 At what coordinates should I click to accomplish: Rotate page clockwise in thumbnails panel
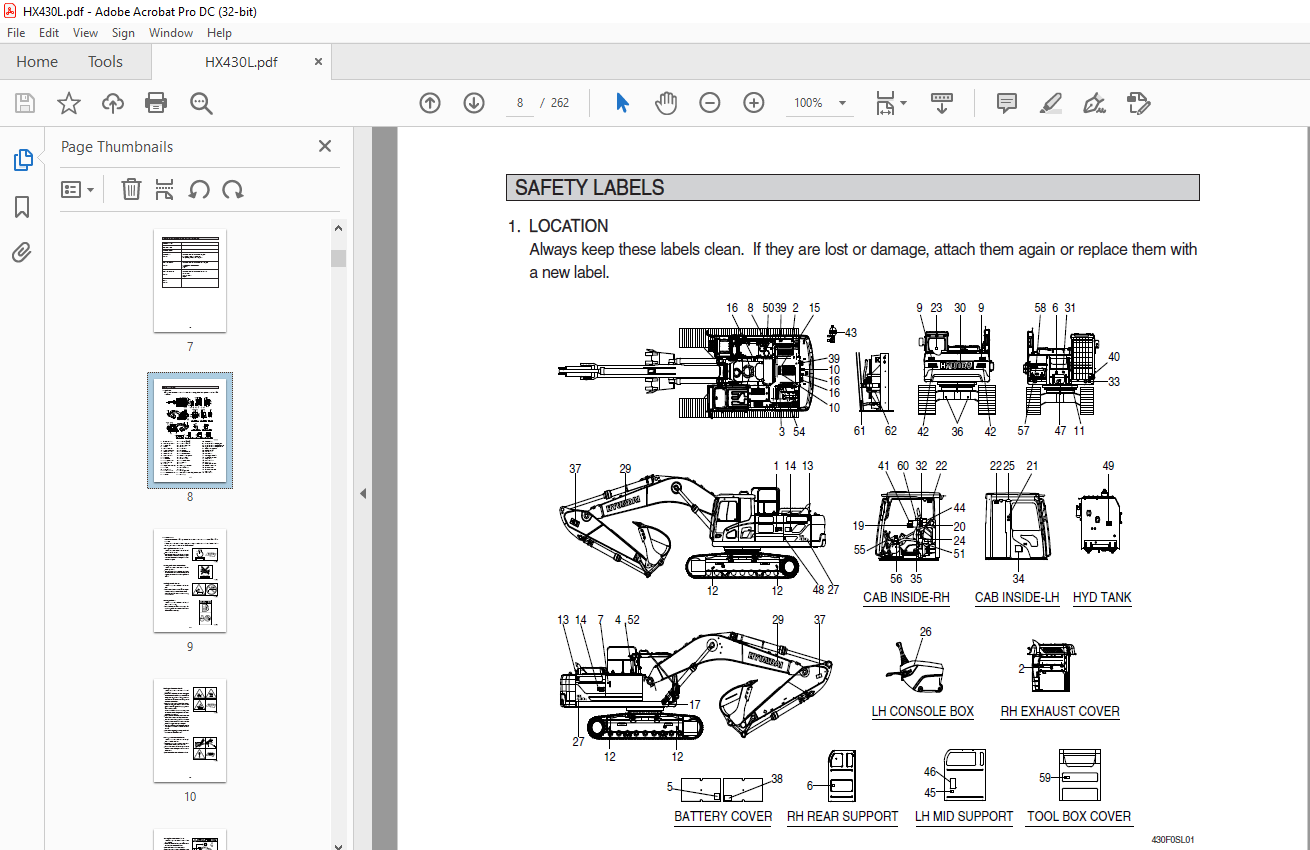pos(233,189)
